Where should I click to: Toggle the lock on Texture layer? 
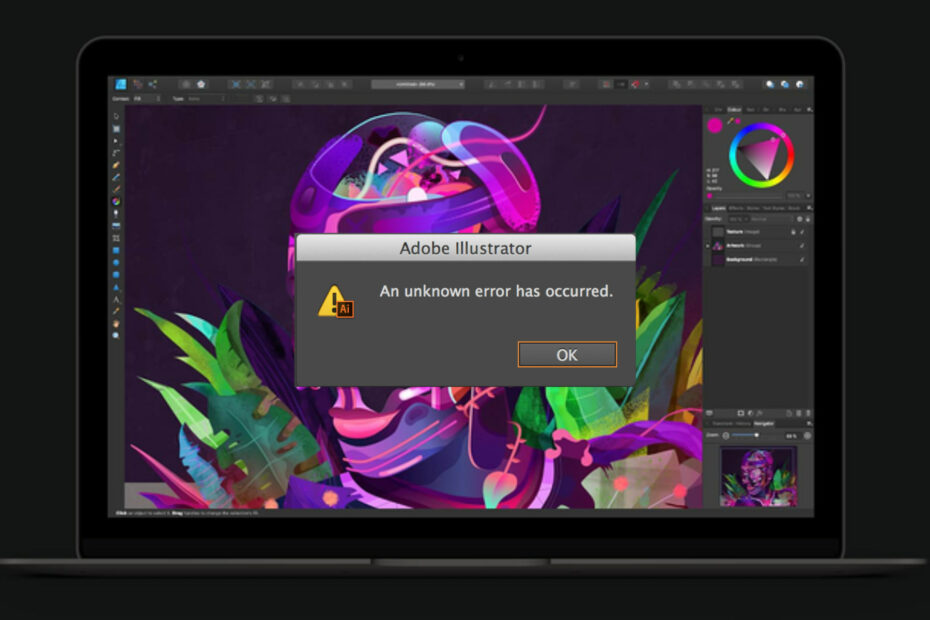point(793,232)
